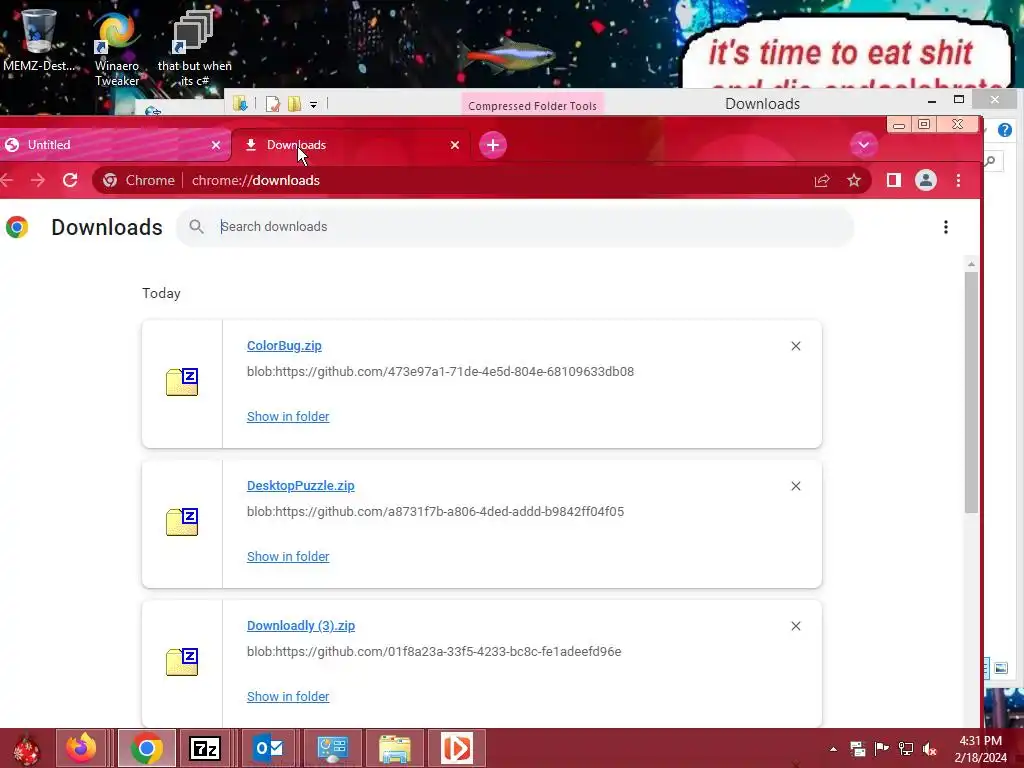1024x768 pixels.
Task: Open 7-Zip from the taskbar
Action: [205, 748]
